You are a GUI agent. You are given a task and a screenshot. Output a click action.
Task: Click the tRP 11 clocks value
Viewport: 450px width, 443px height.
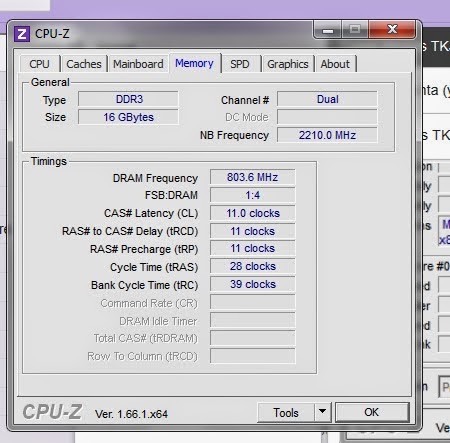[253, 248]
